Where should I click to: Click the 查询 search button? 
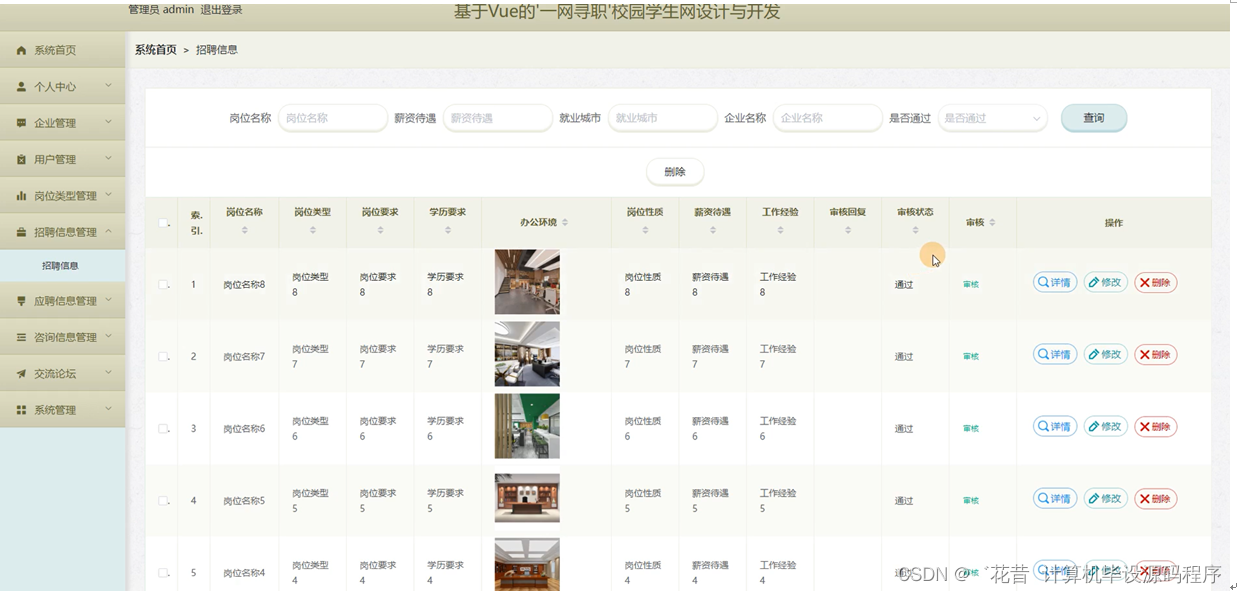coord(1093,117)
